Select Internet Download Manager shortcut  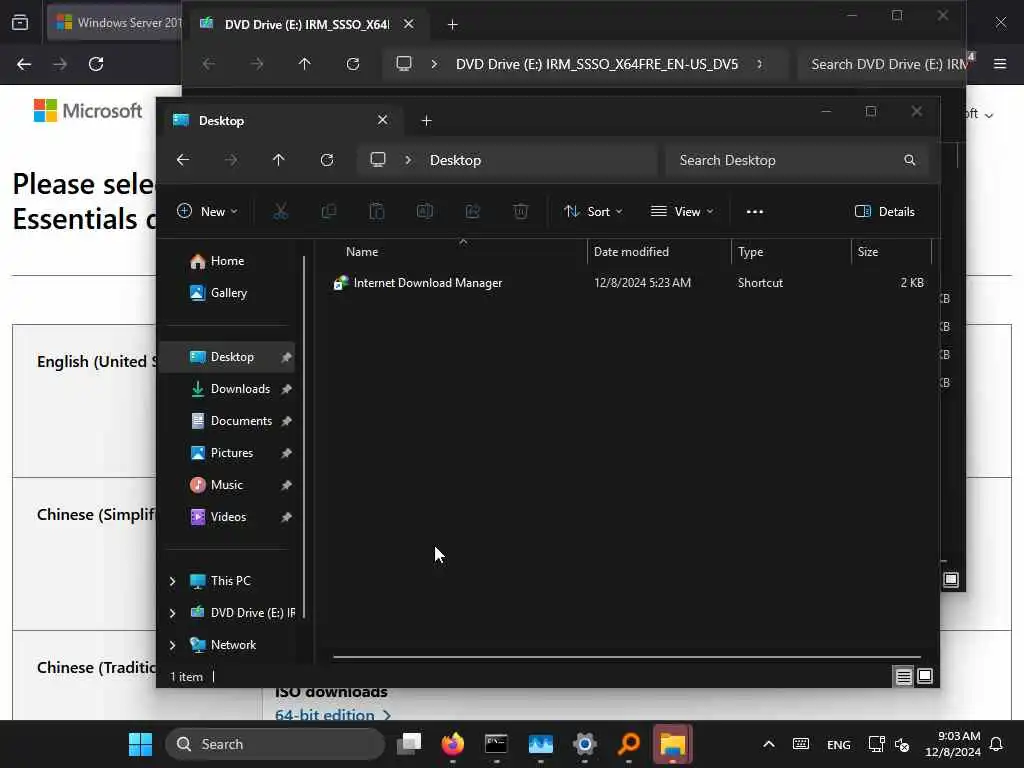pyautogui.click(x=428, y=283)
